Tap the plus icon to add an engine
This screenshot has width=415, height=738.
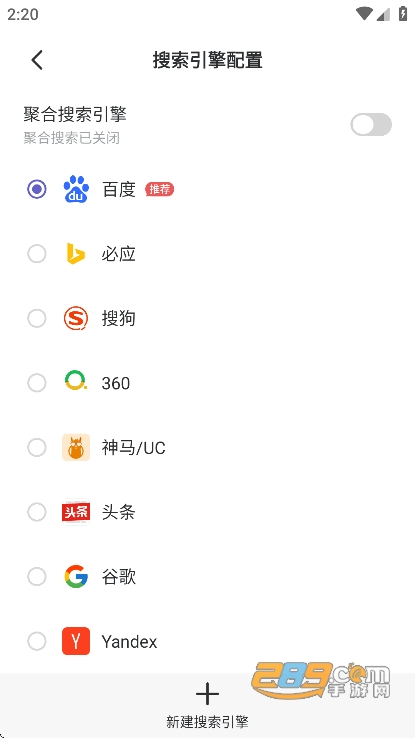pyautogui.click(x=208, y=695)
